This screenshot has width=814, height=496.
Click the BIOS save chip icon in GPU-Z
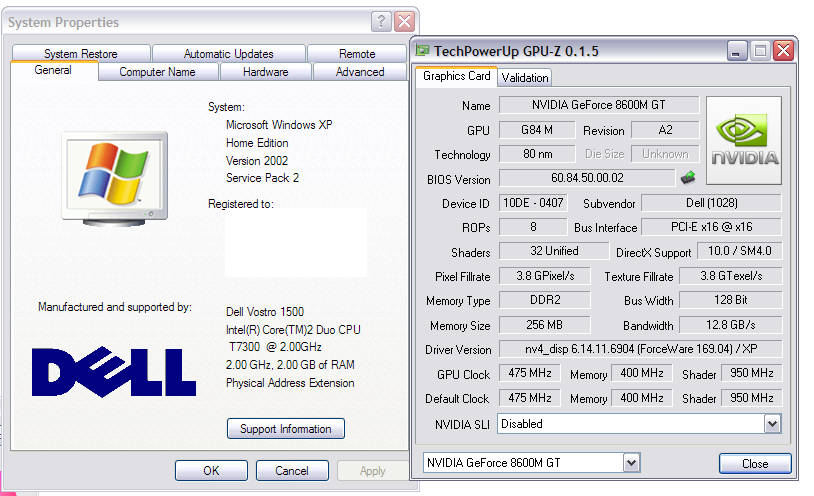pos(688,178)
